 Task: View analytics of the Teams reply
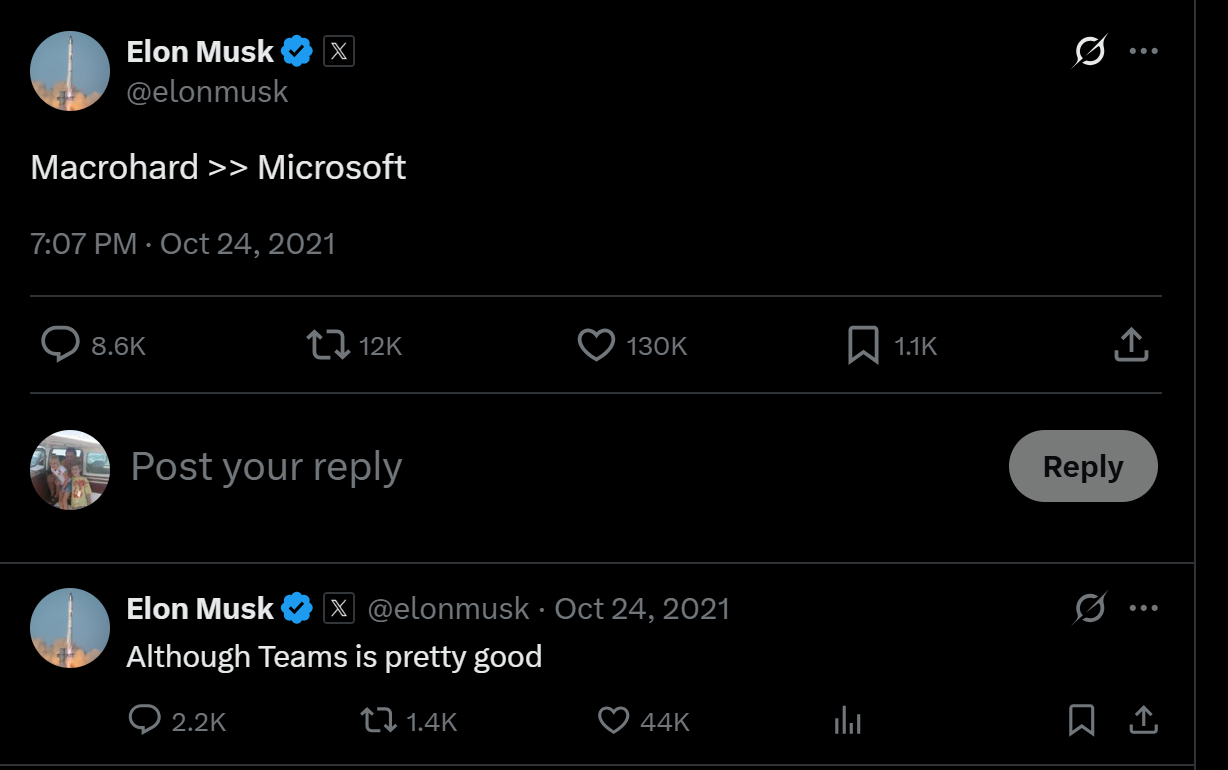pos(847,720)
